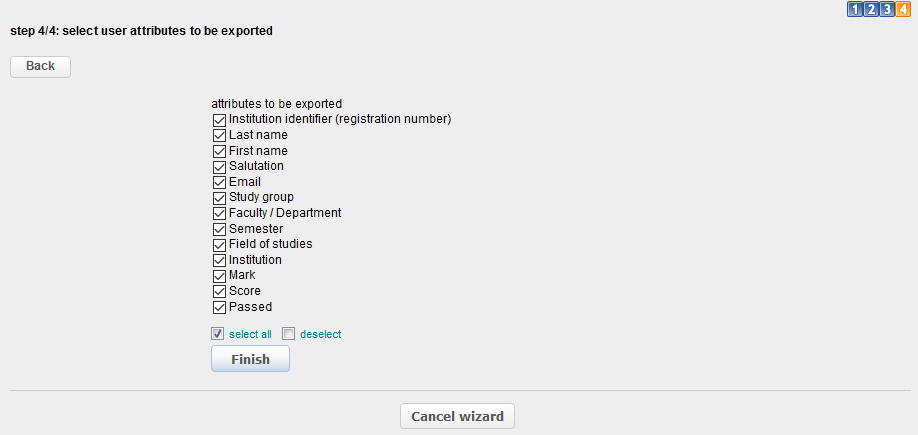Click the select all checkmark icon

[x=218, y=334]
